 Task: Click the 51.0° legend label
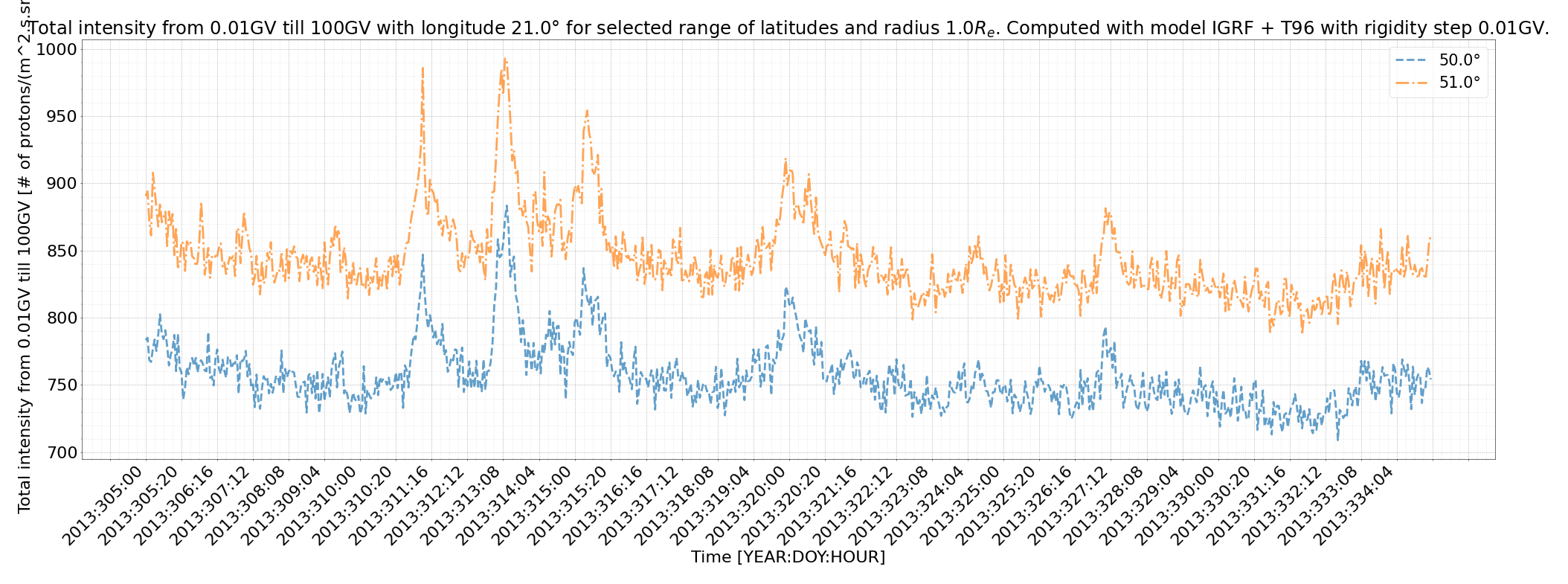pos(1459,83)
